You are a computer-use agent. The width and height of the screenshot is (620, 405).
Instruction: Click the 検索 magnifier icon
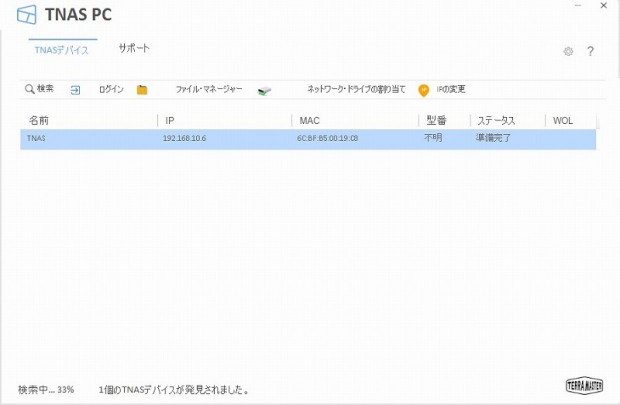click(30, 89)
